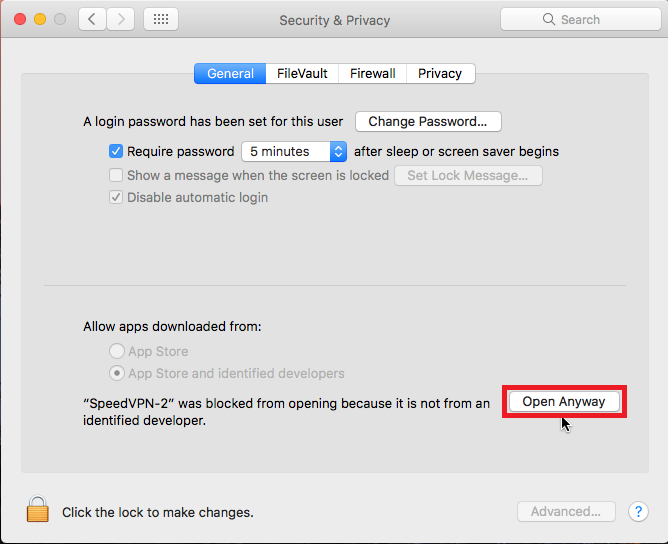Enable Show a message when locked checkbox

point(116,175)
